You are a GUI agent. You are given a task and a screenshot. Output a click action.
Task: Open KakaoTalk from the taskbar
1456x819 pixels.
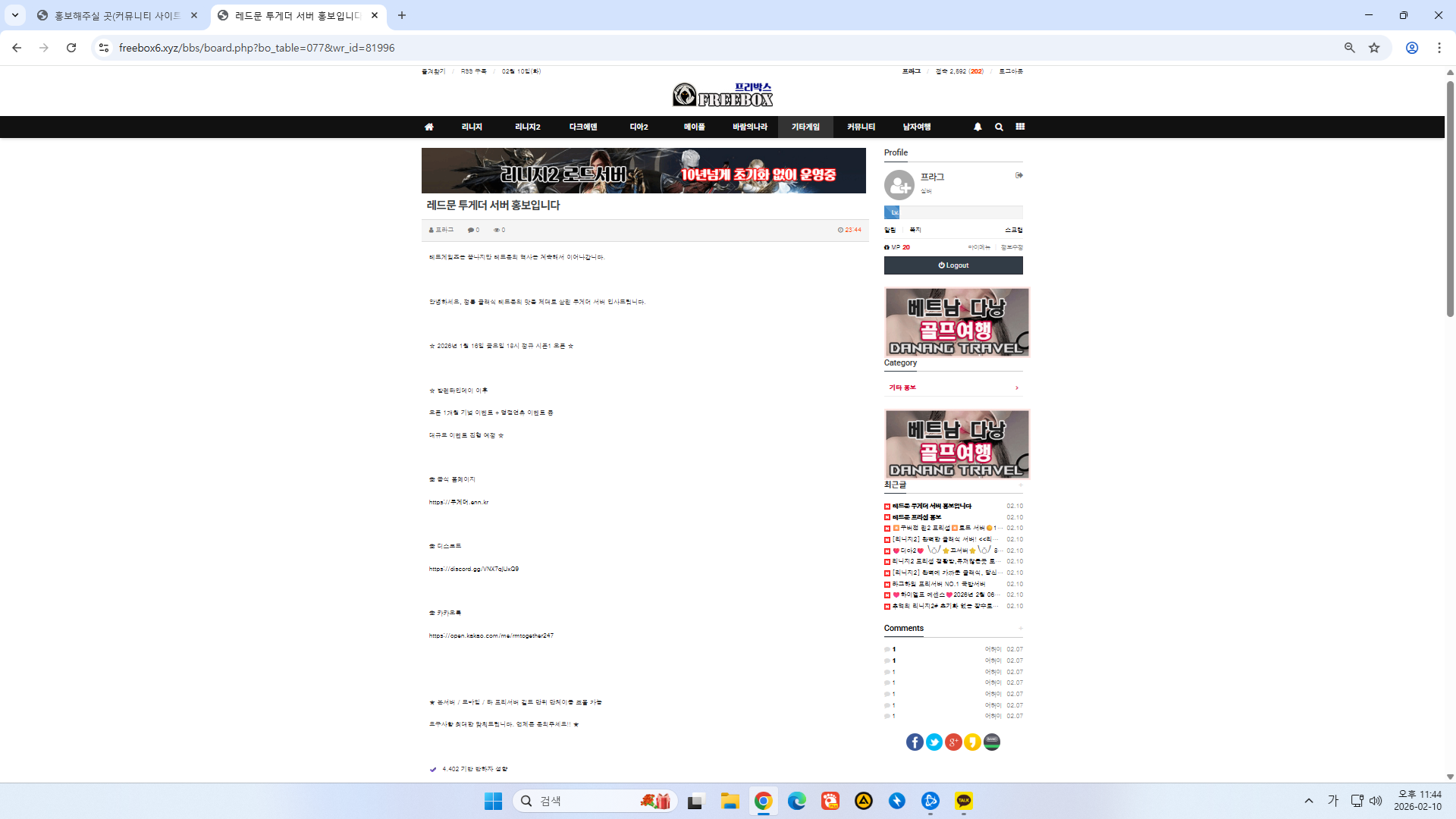click(x=964, y=801)
